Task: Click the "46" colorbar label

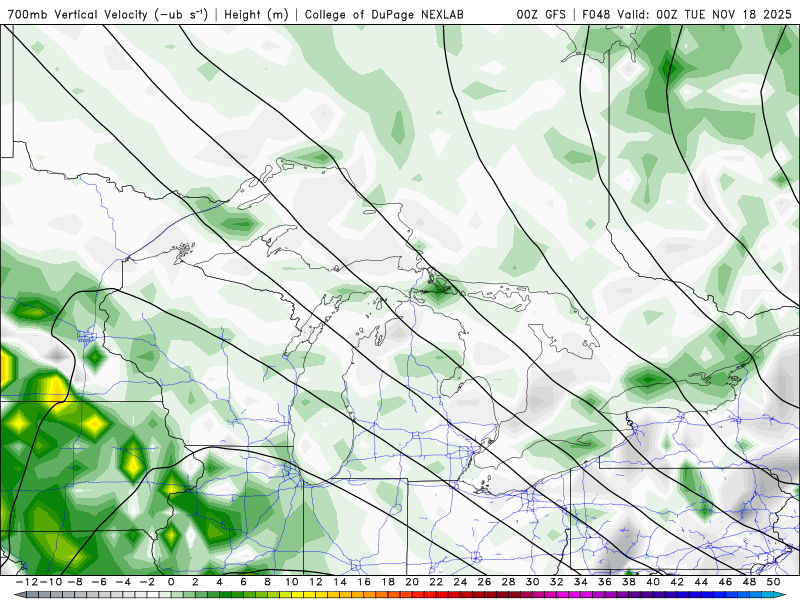Action: [725, 582]
